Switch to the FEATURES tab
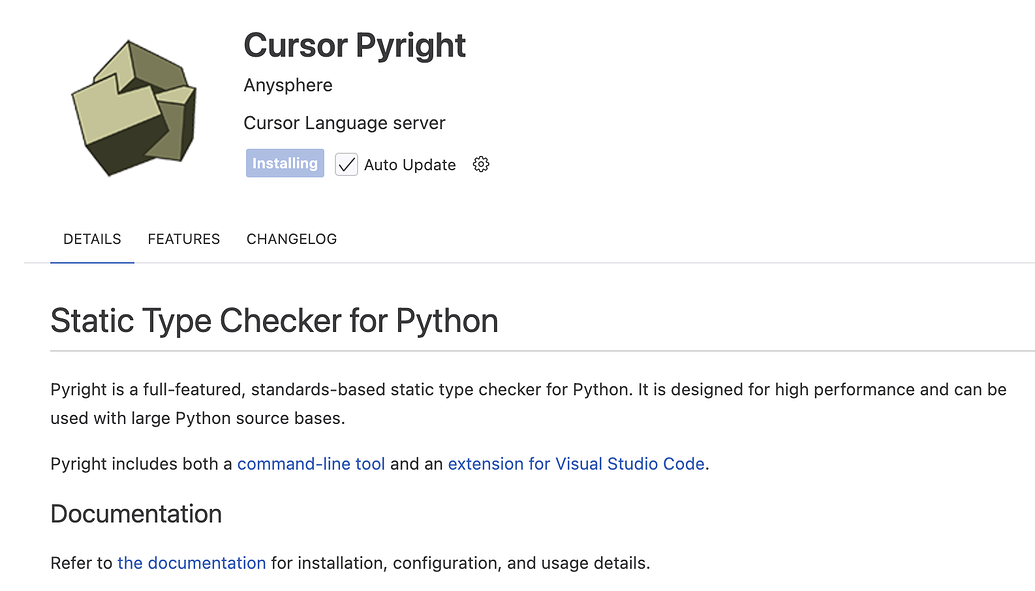Image resolution: width=1035 pixels, height=591 pixels. point(183,239)
